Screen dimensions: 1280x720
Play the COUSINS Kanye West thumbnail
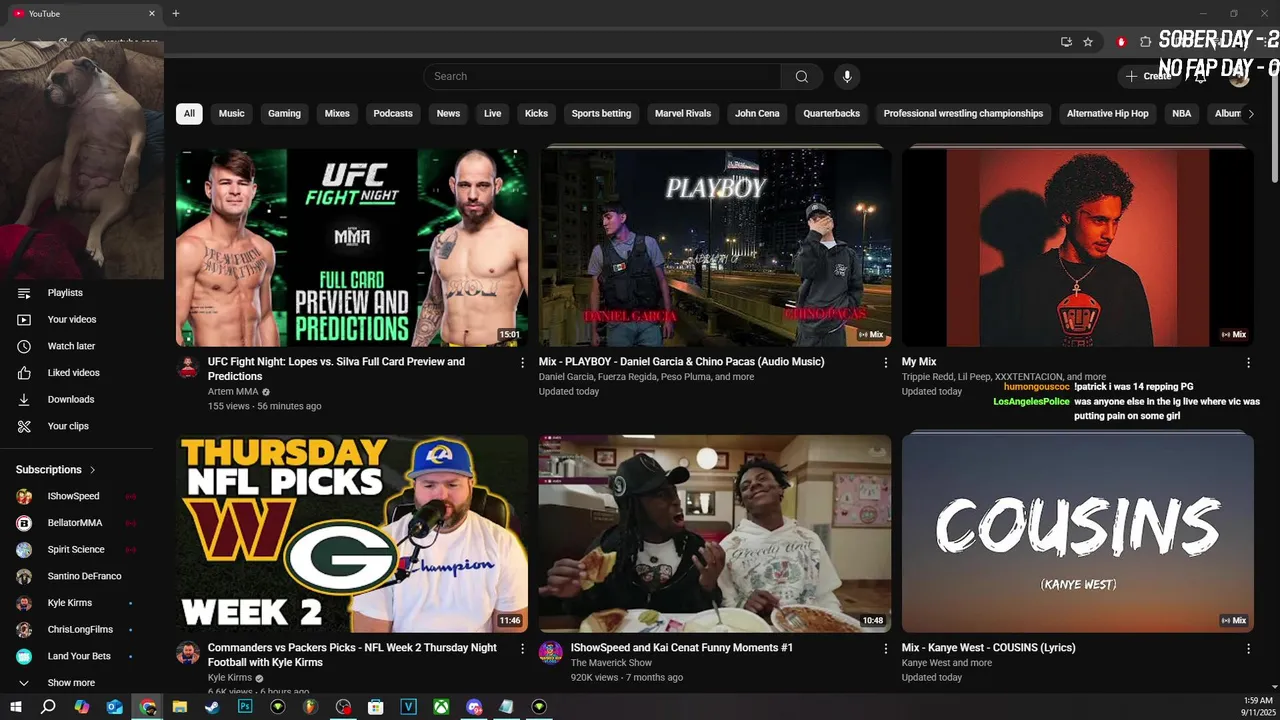tap(1078, 533)
